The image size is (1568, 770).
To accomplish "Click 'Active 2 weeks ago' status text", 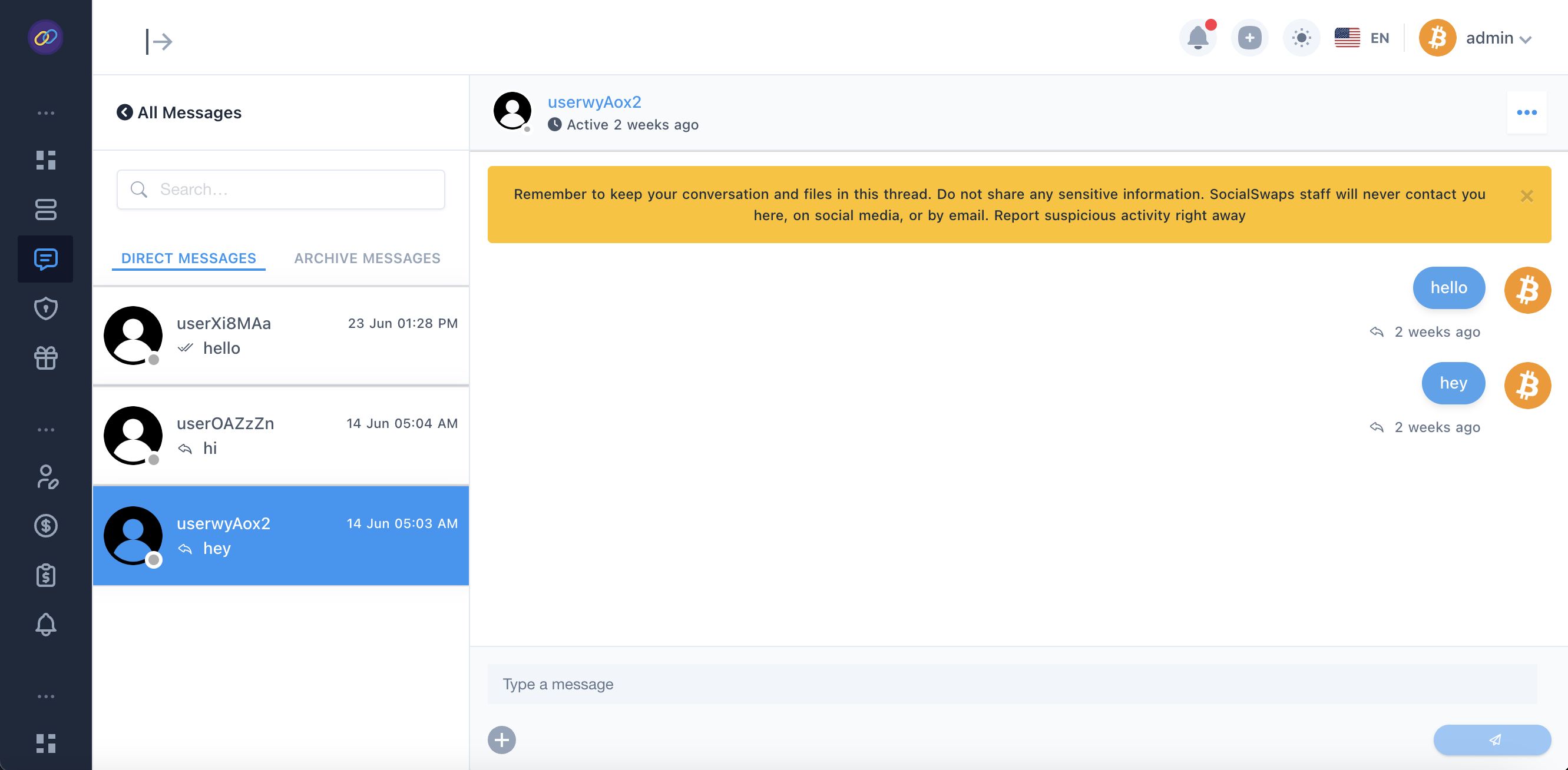I will pyautogui.click(x=633, y=125).
